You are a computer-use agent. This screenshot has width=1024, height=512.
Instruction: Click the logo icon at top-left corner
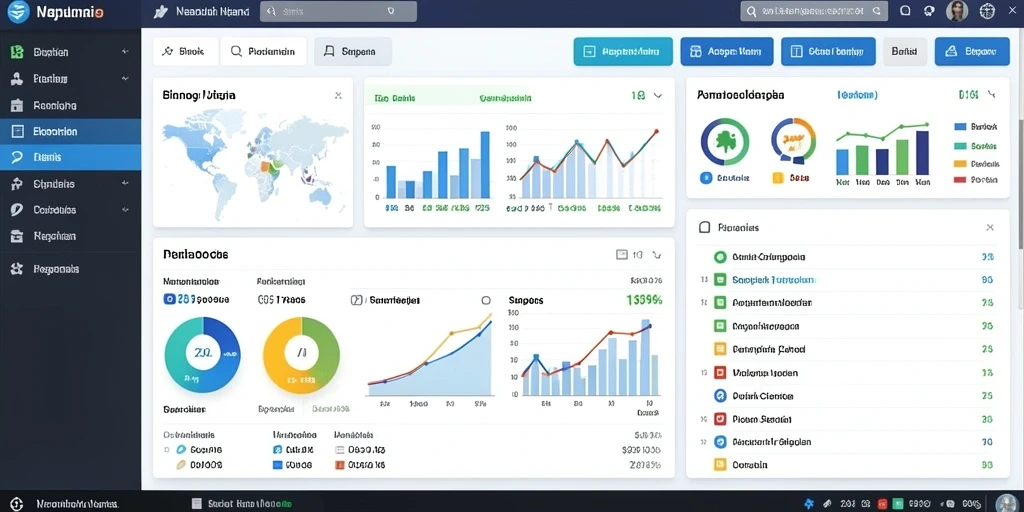click(x=18, y=12)
